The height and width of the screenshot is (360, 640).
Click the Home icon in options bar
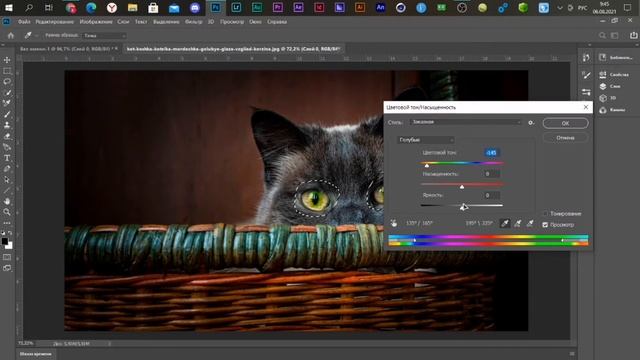[11, 36]
